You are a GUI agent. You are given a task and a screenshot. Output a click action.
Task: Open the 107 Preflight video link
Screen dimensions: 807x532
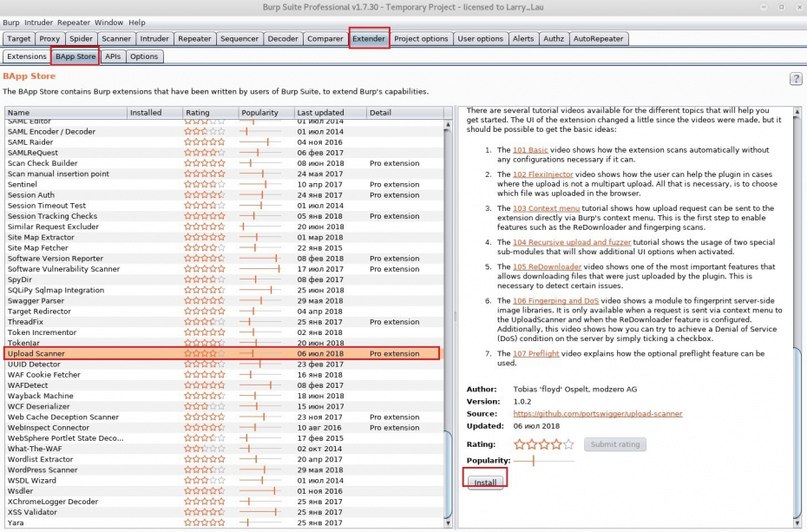pyautogui.click(x=536, y=353)
